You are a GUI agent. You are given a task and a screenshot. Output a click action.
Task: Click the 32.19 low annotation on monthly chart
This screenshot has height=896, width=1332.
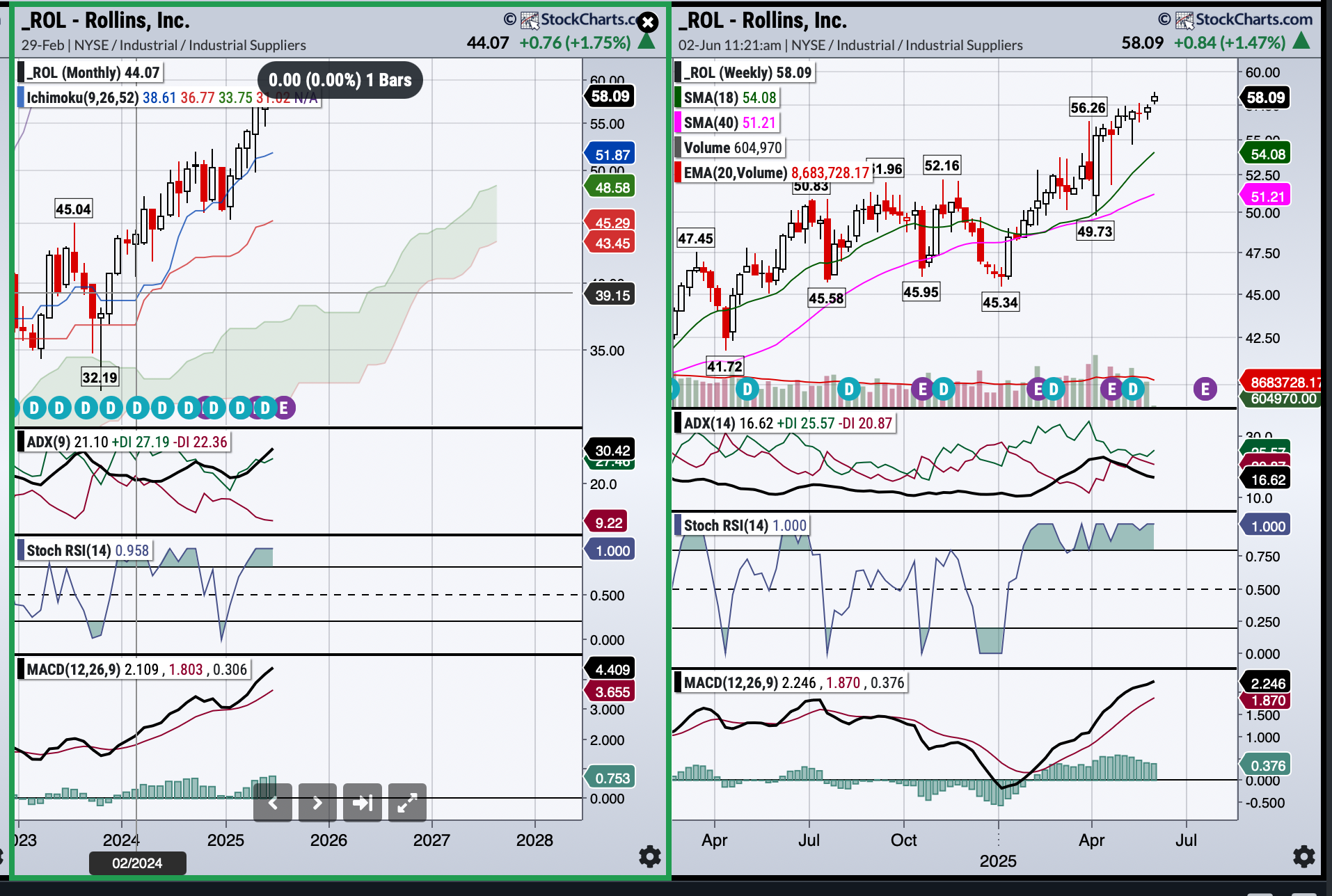pos(100,377)
